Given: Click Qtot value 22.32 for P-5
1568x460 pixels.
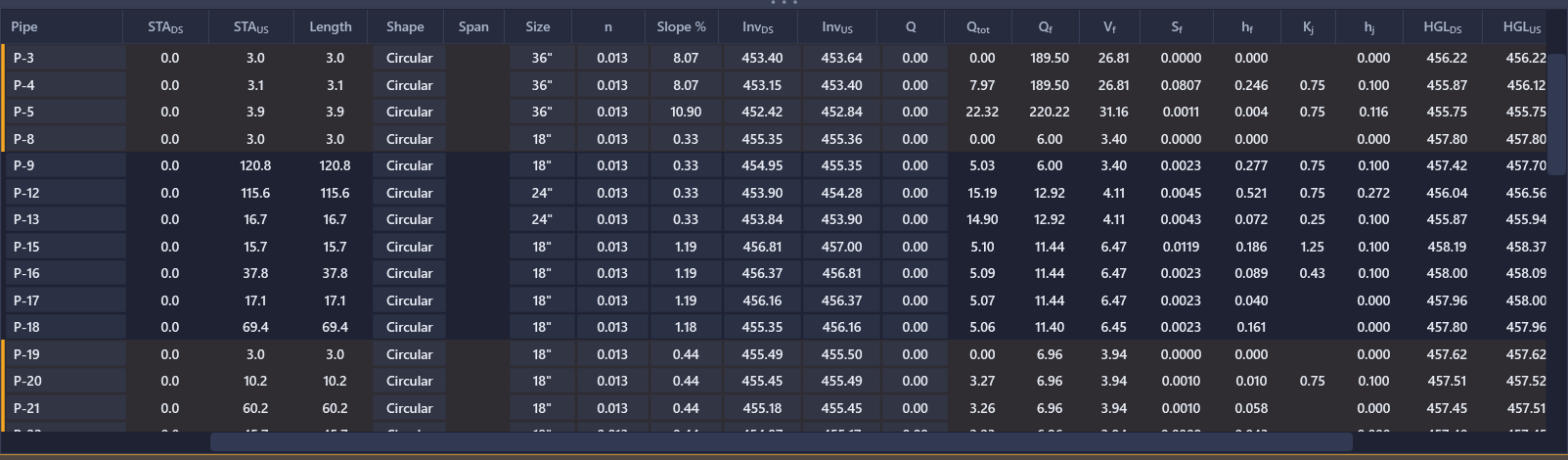Looking at the screenshot, I should (982, 112).
